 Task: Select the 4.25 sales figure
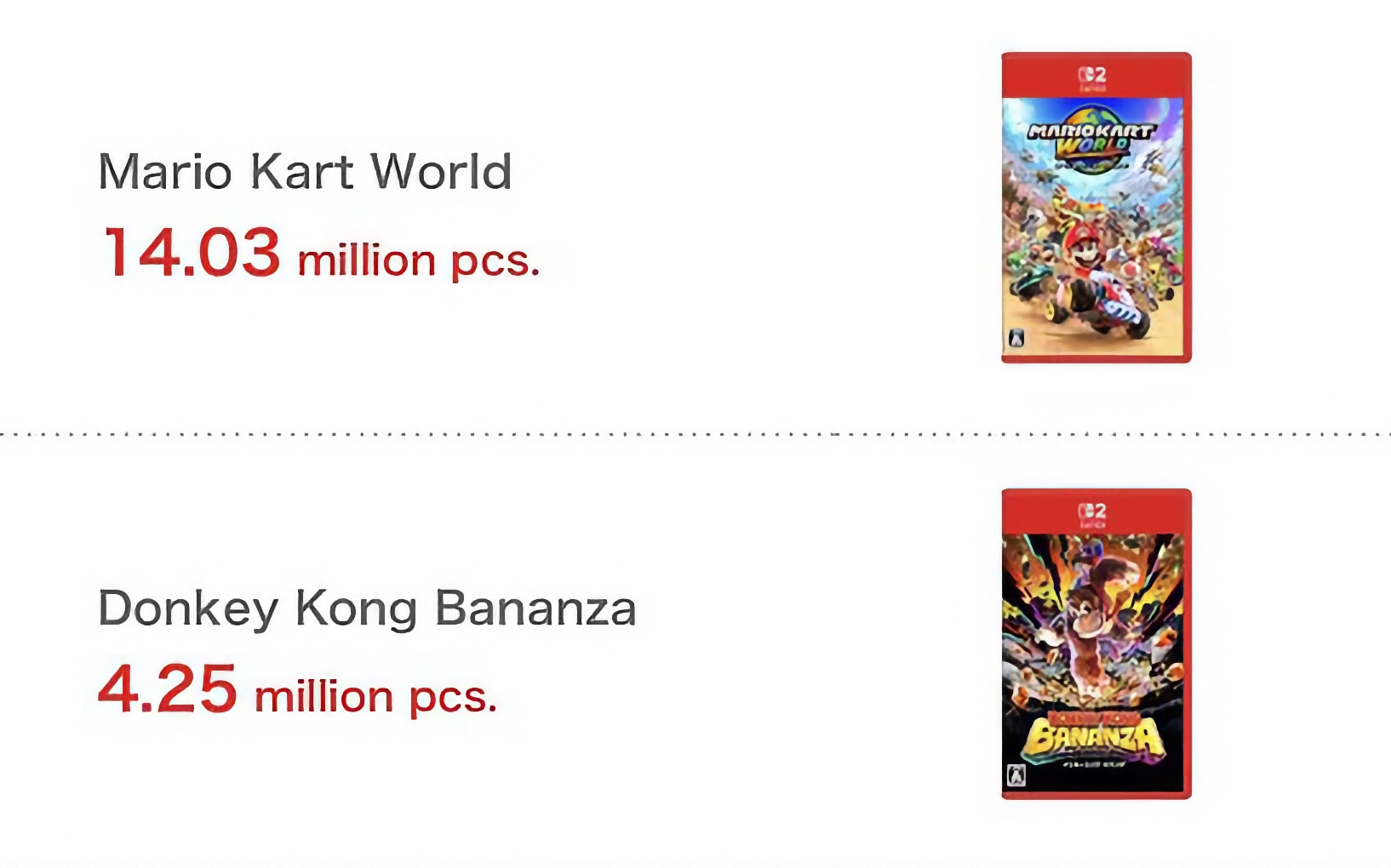(168, 688)
